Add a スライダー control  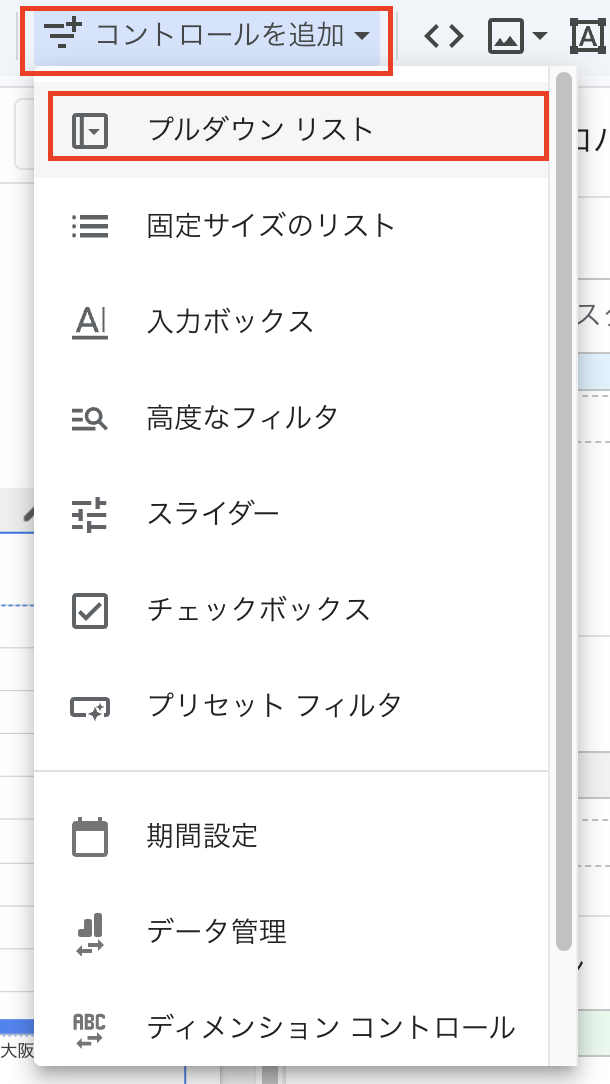(x=213, y=514)
